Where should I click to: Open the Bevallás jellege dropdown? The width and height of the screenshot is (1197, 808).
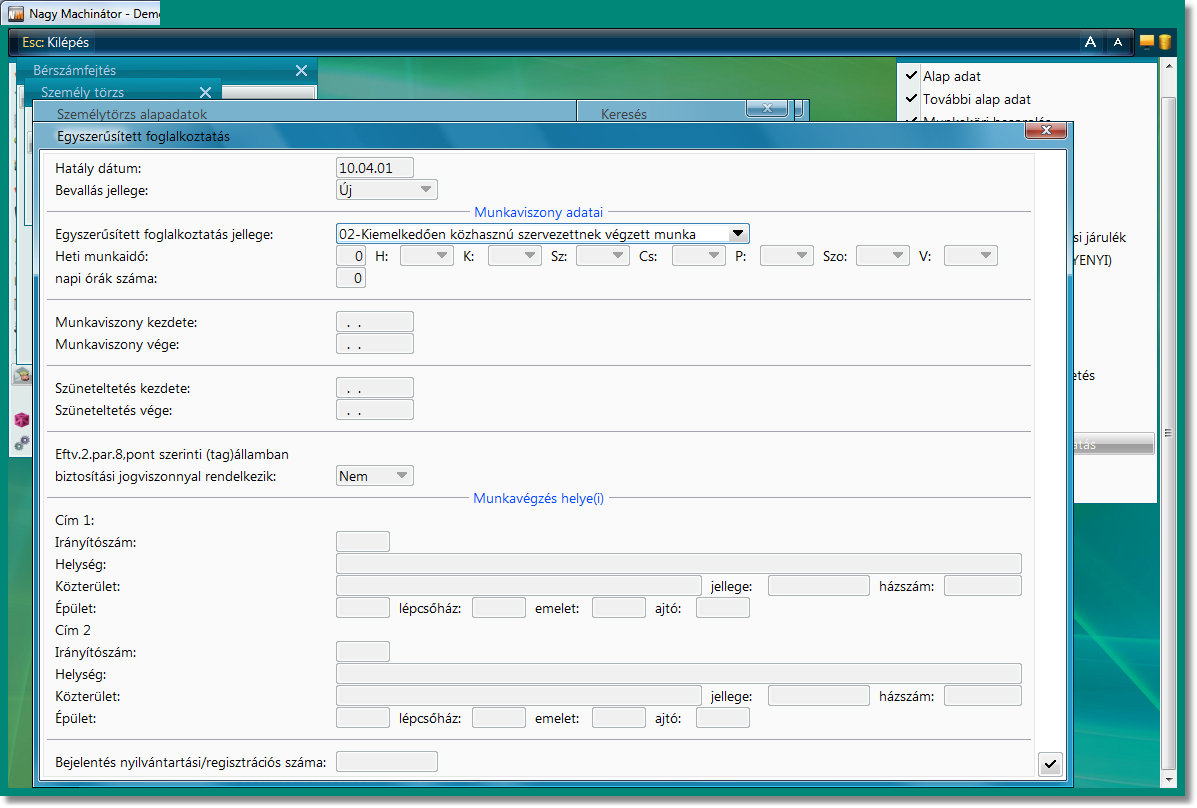click(x=387, y=189)
